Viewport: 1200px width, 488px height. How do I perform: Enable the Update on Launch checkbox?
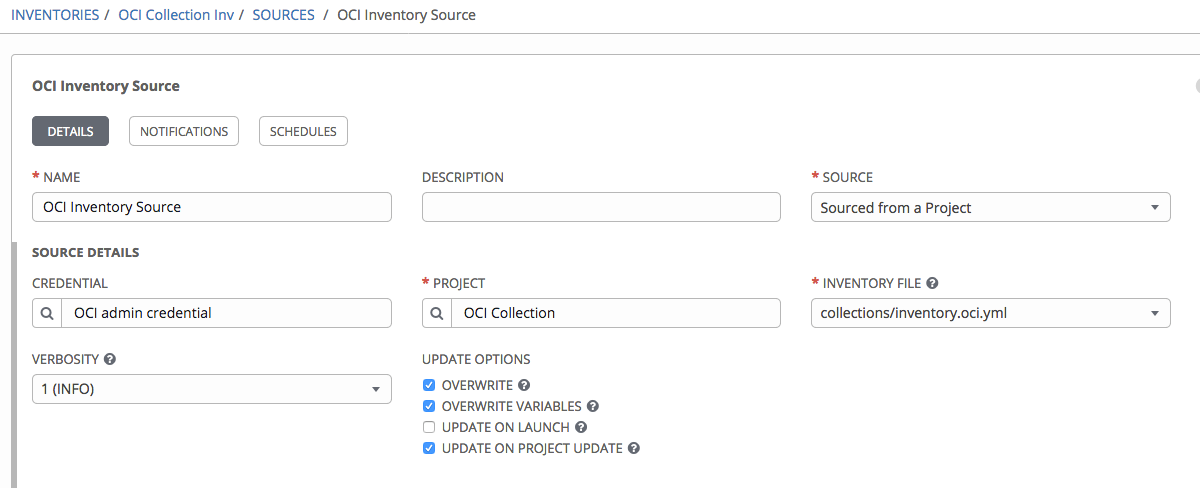pos(429,427)
